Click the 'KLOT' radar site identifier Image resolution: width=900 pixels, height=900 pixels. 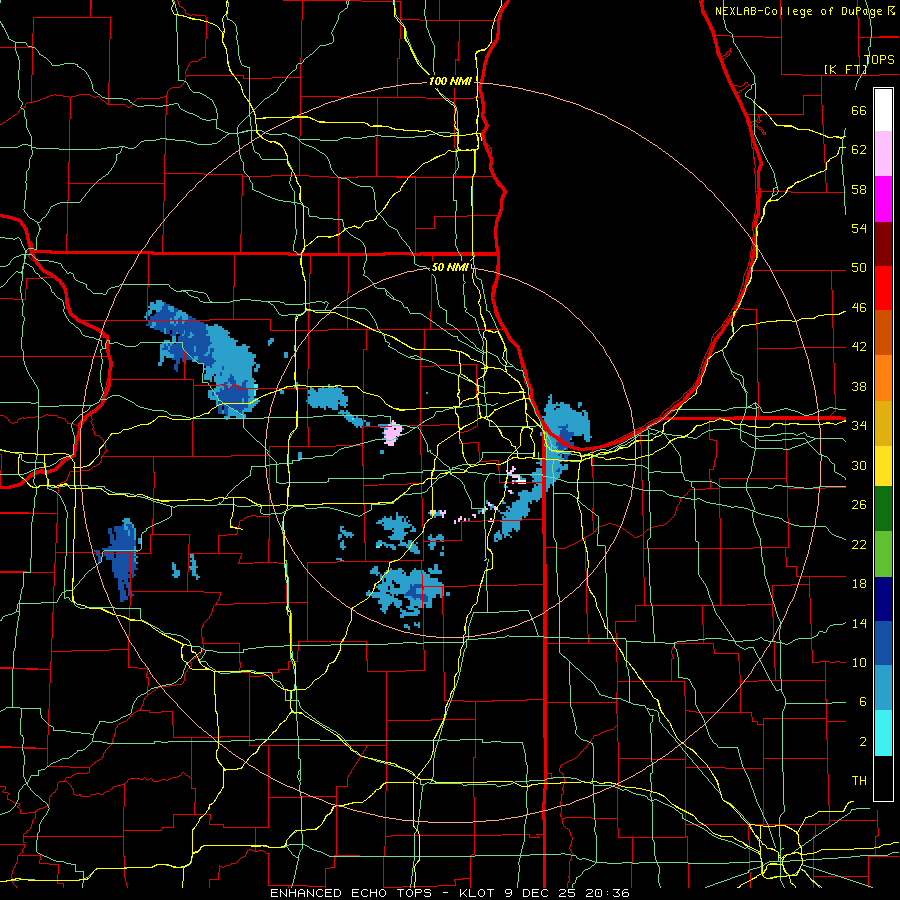pyautogui.click(x=478, y=893)
